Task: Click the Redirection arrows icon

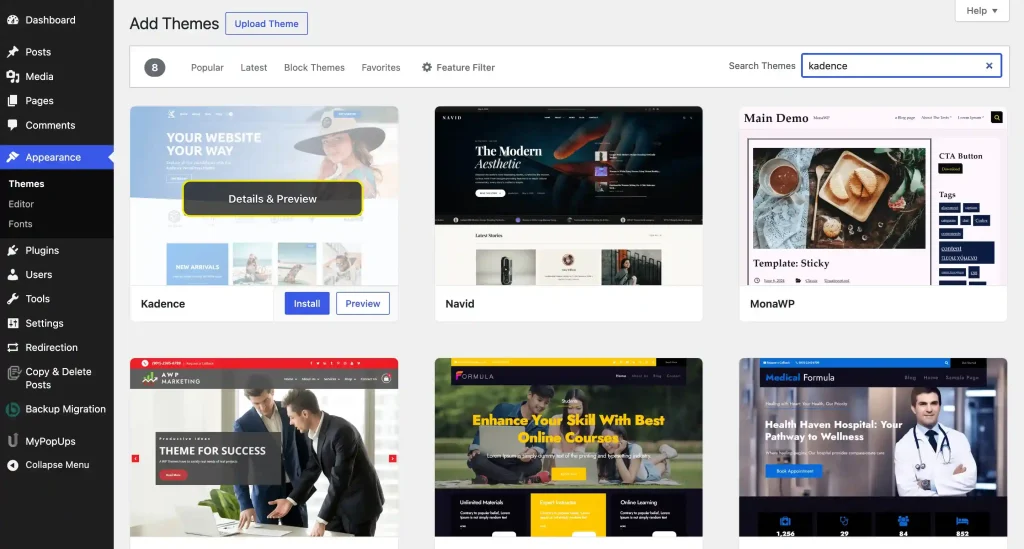Action: click(12, 347)
